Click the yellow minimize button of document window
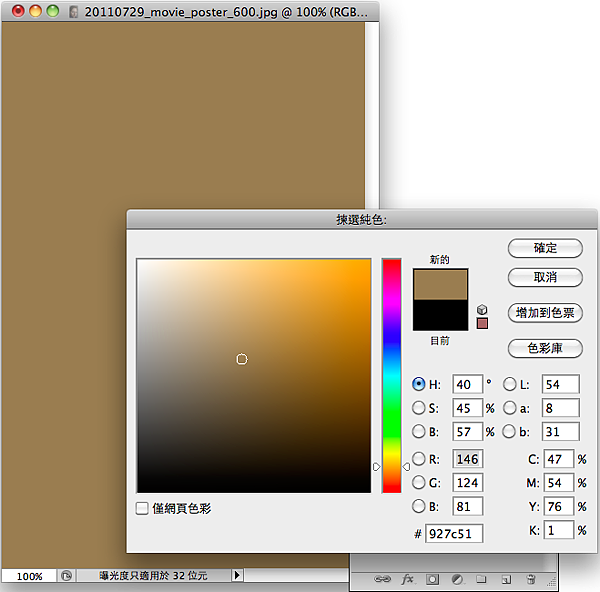Viewport: 600px width, 592px height. tap(35, 11)
